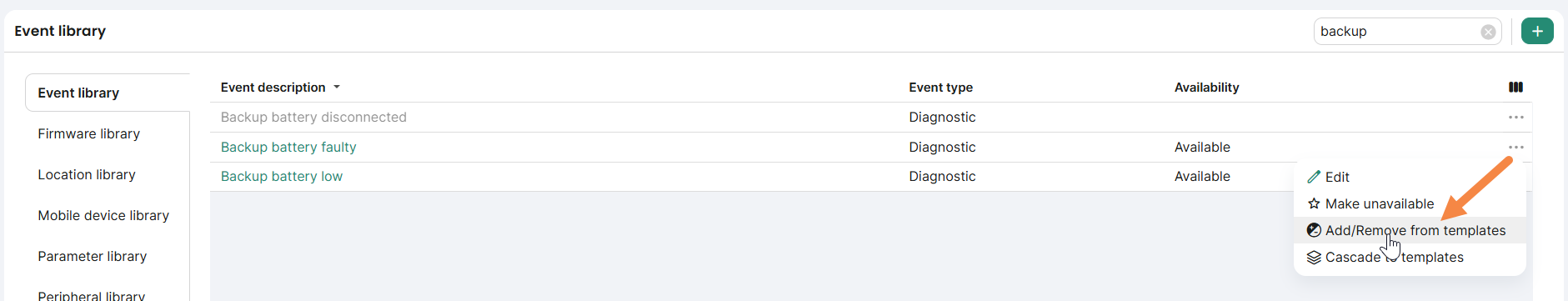
Task: Open actions menu for Backup battery disconnected
Action: (1515, 118)
